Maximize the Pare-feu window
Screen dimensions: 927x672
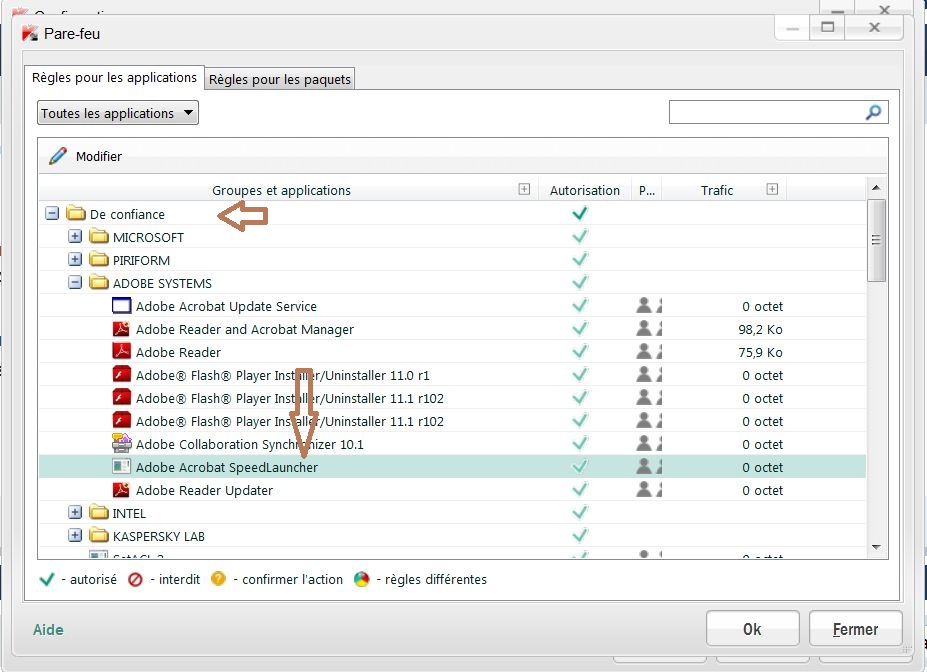click(x=828, y=27)
